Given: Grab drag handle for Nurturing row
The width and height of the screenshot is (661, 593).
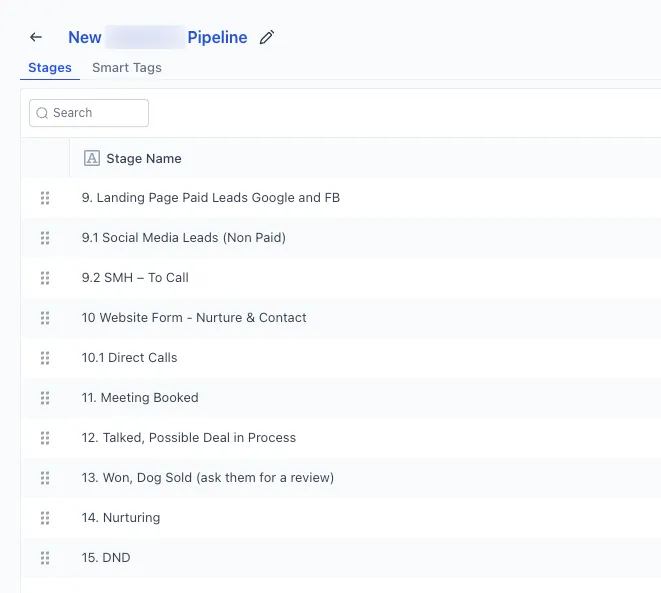Looking at the screenshot, I should click(x=45, y=518).
